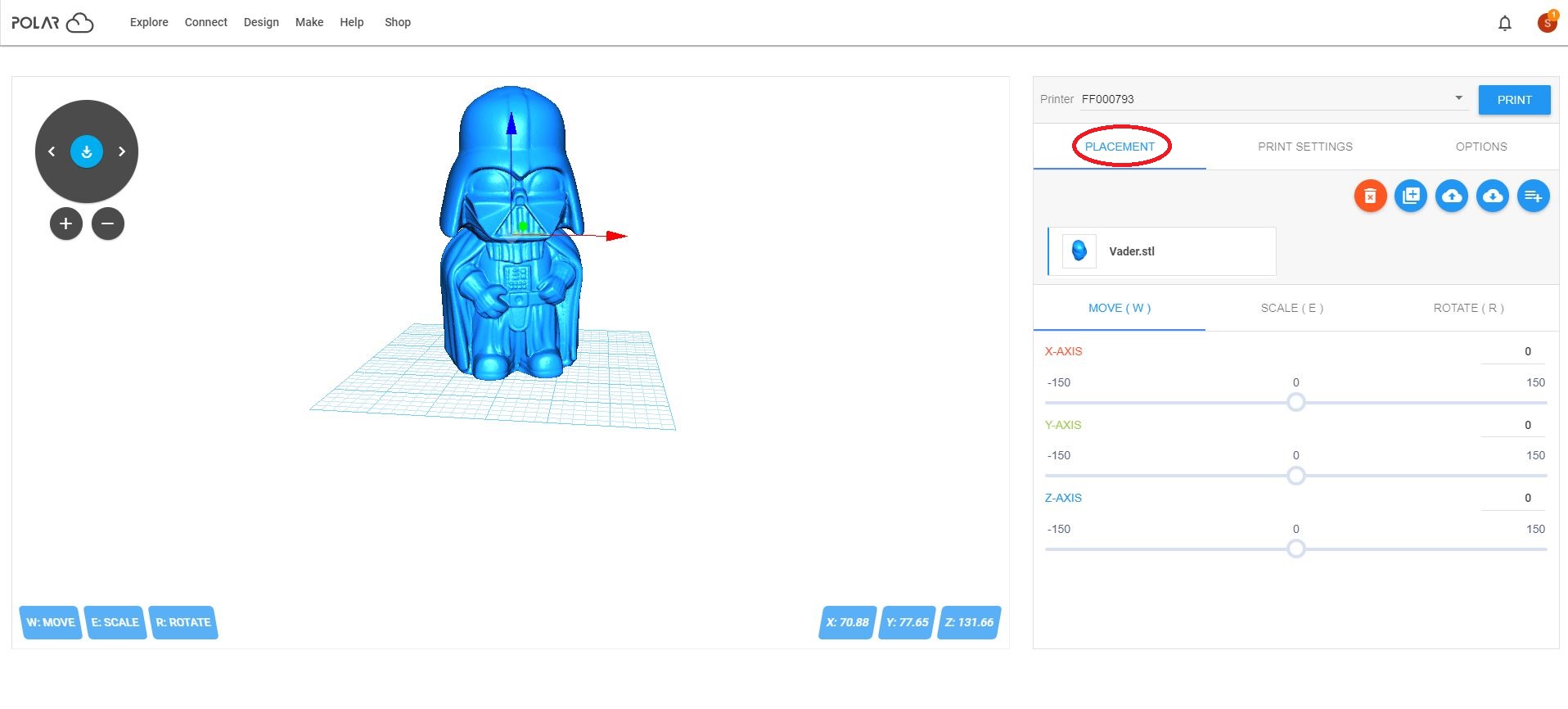Click the Y-AXIS value input field
The image size is (1568, 709).
(1512, 425)
